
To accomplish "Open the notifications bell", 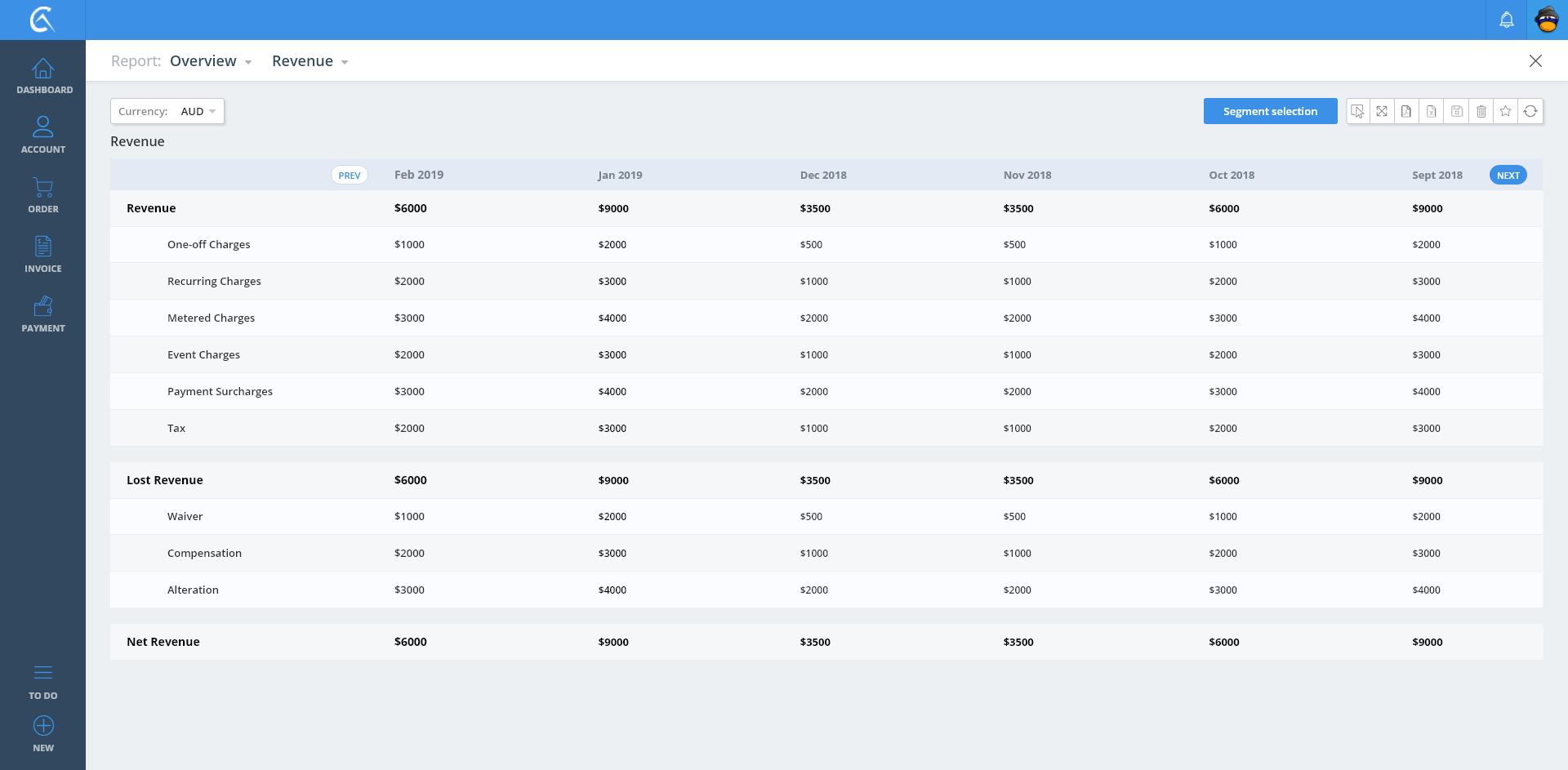I will tap(1507, 20).
